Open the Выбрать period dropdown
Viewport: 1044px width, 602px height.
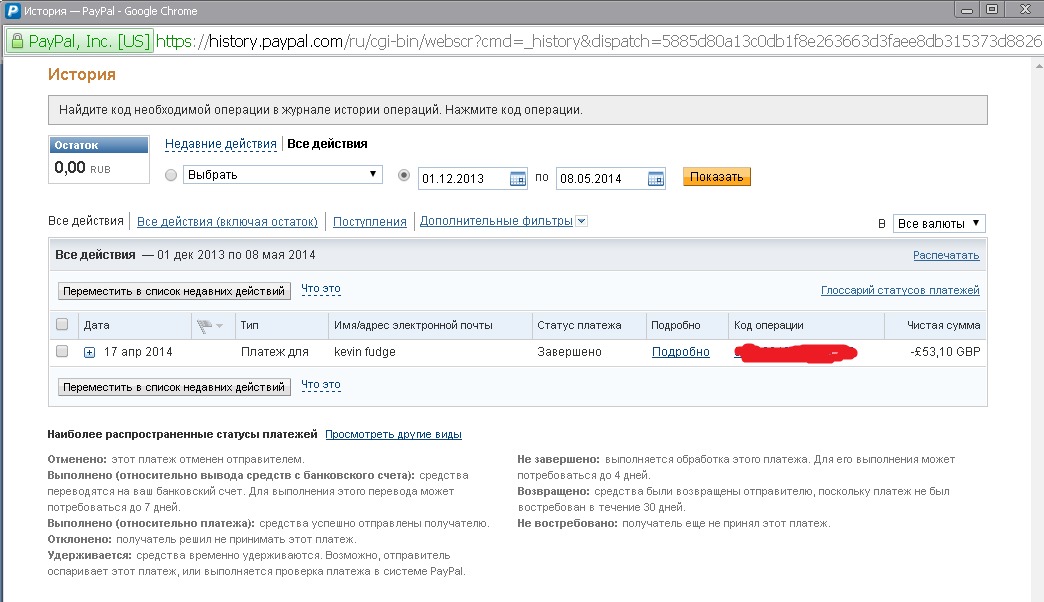point(282,174)
